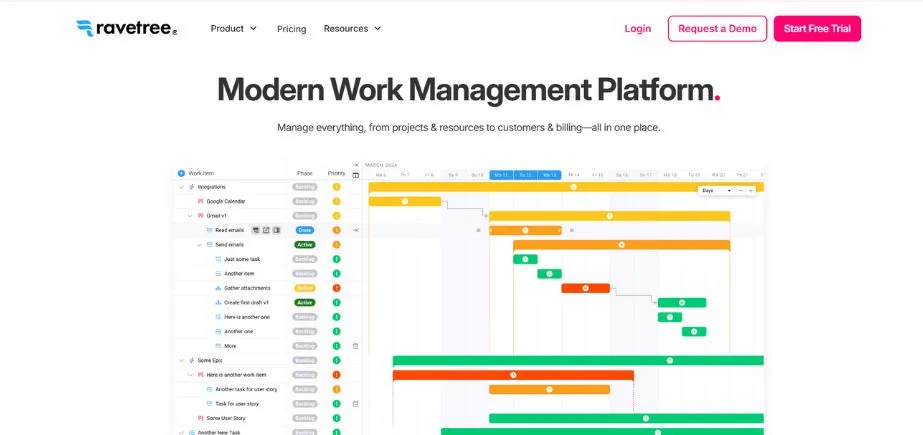The image size is (923, 435).
Task: Click the yellow priority dot on Integrations
Action: tap(337, 187)
